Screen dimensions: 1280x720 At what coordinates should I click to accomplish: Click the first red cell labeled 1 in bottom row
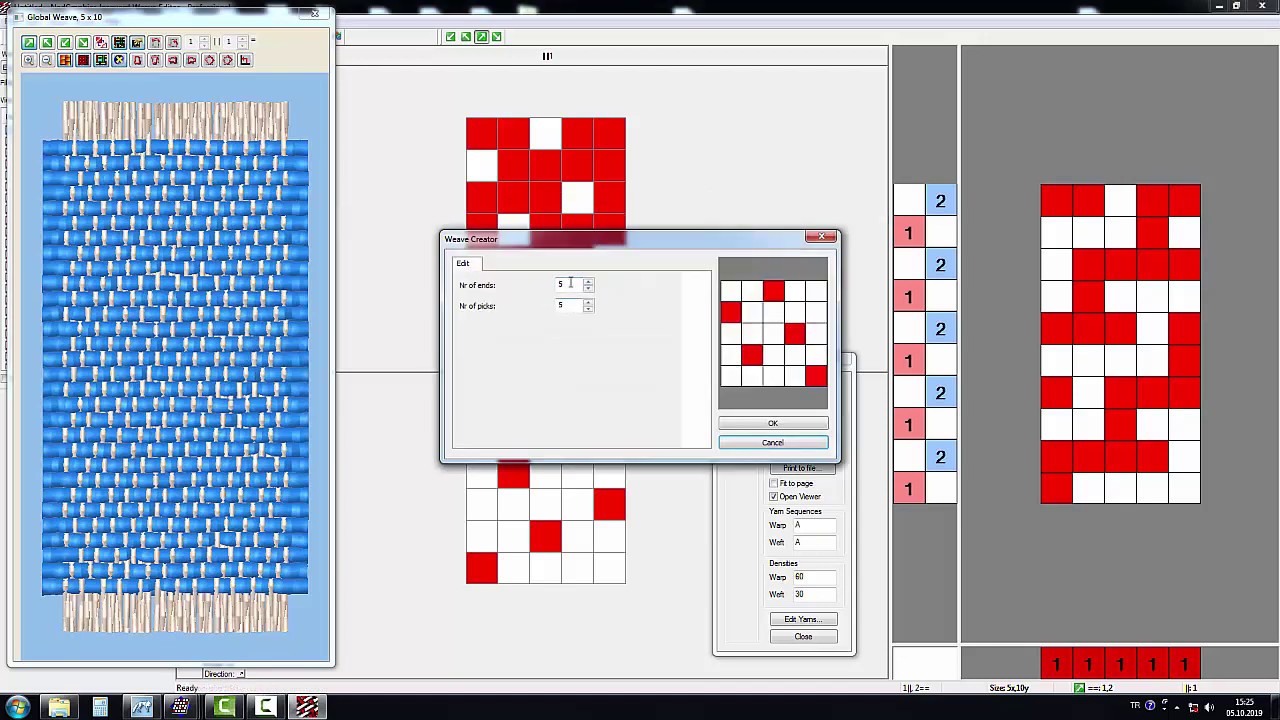(x=1056, y=664)
